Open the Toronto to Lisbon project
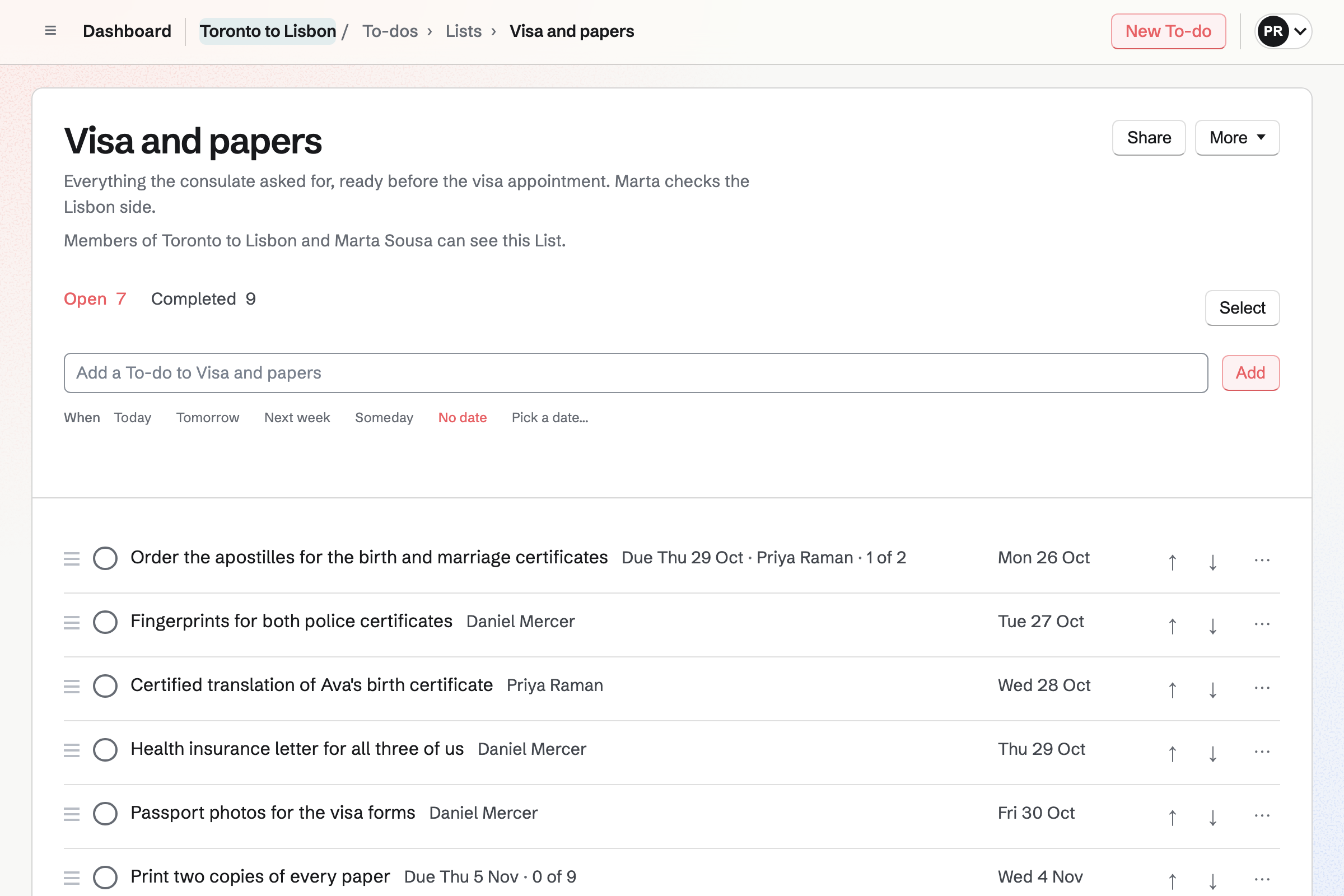 [x=268, y=31]
